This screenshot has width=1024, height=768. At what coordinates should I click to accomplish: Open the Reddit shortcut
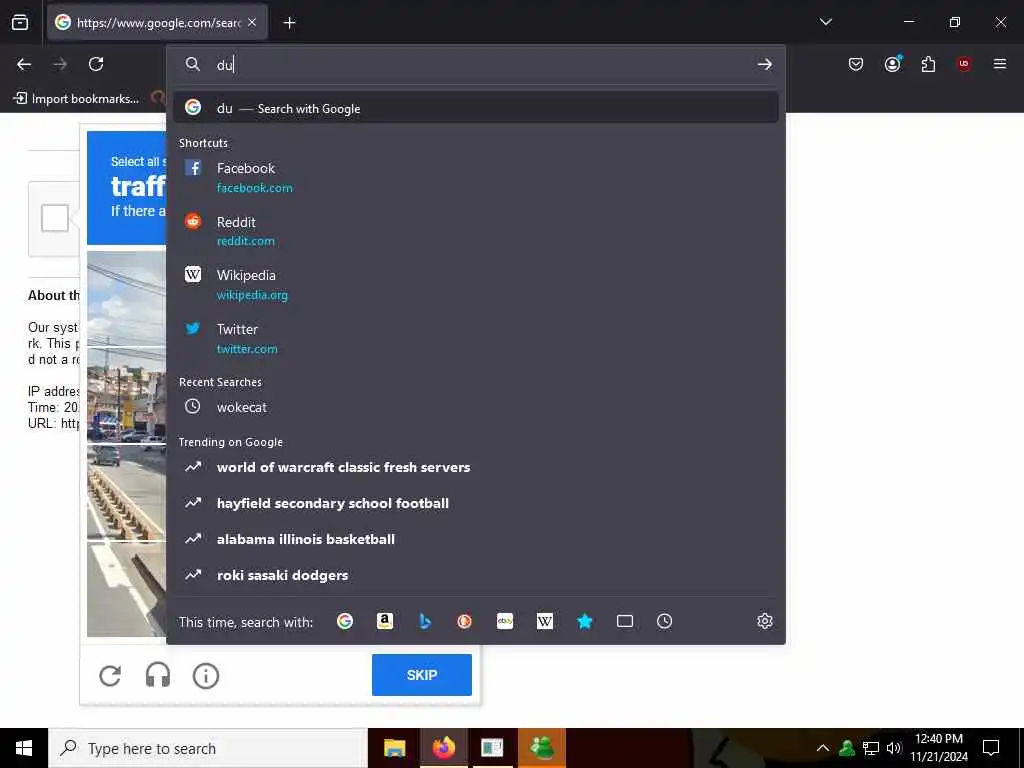475,231
